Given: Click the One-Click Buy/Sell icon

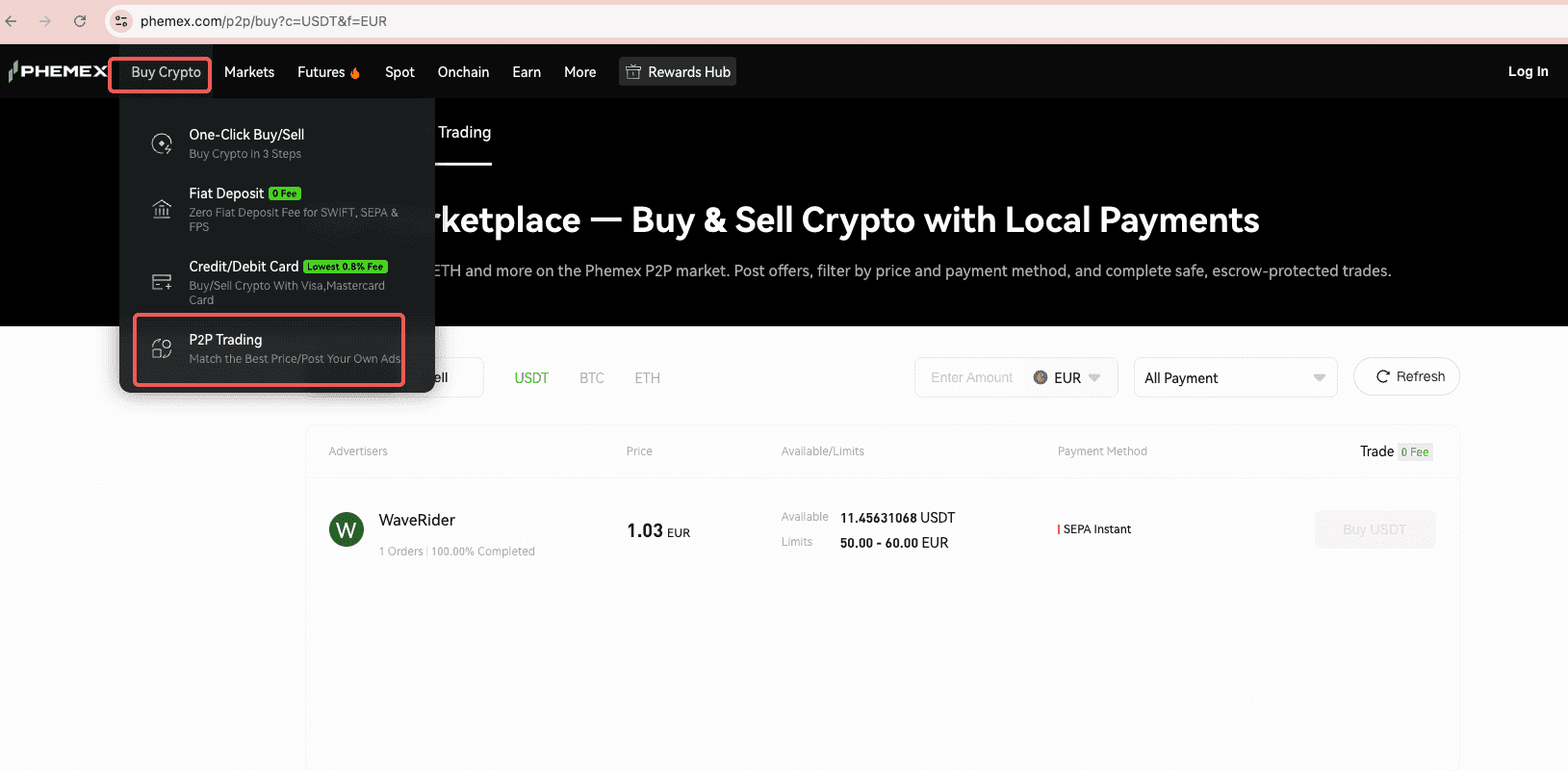Looking at the screenshot, I should coord(162,143).
